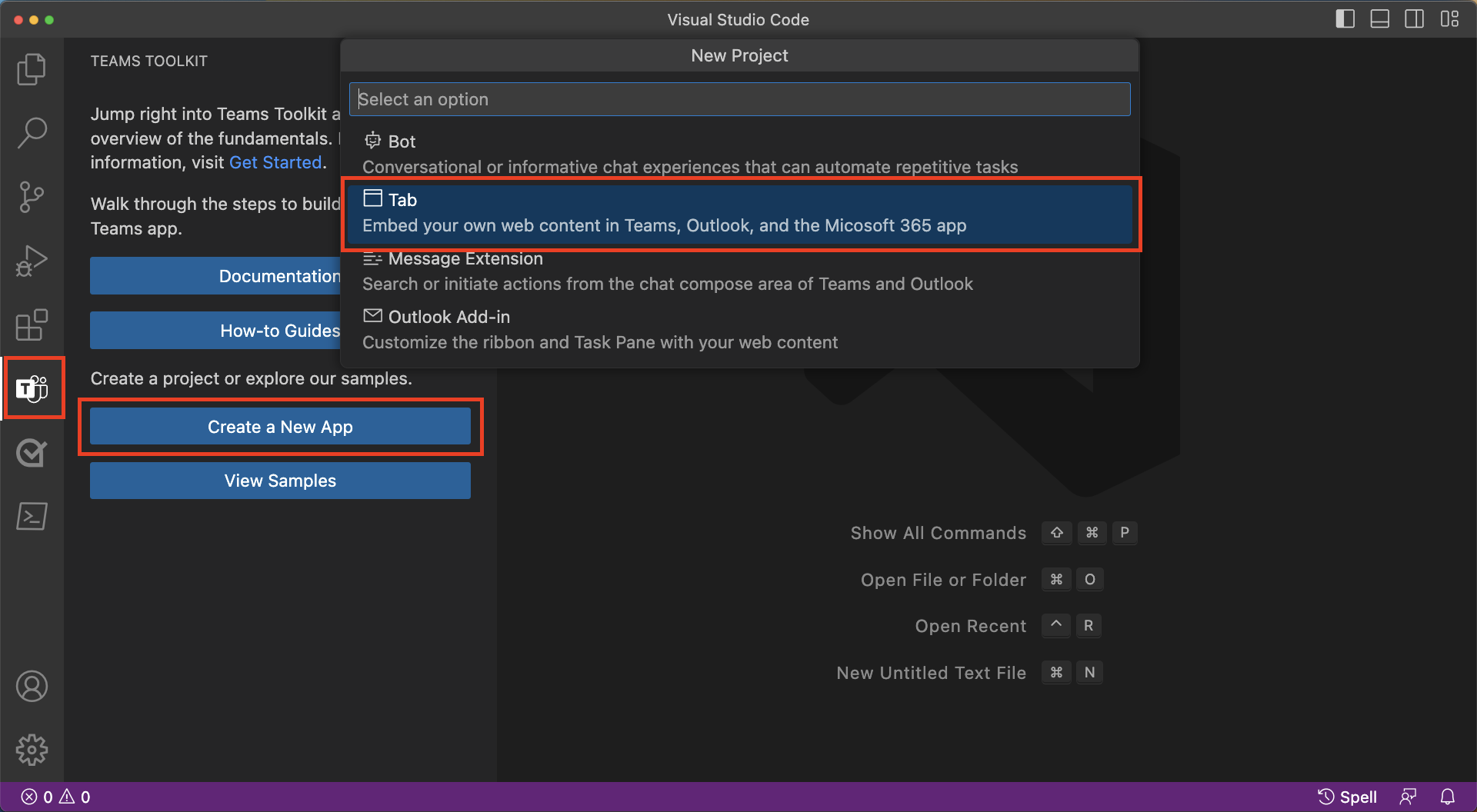The image size is (1477, 812).
Task: Open Customize Layout icon
Action: point(1450,19)
